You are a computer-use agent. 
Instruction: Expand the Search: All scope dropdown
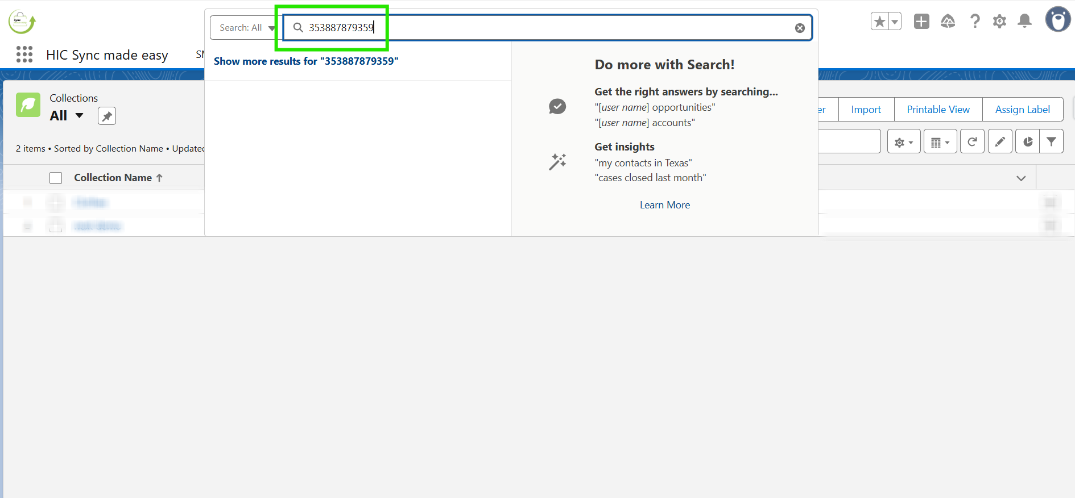coord(244,28)
